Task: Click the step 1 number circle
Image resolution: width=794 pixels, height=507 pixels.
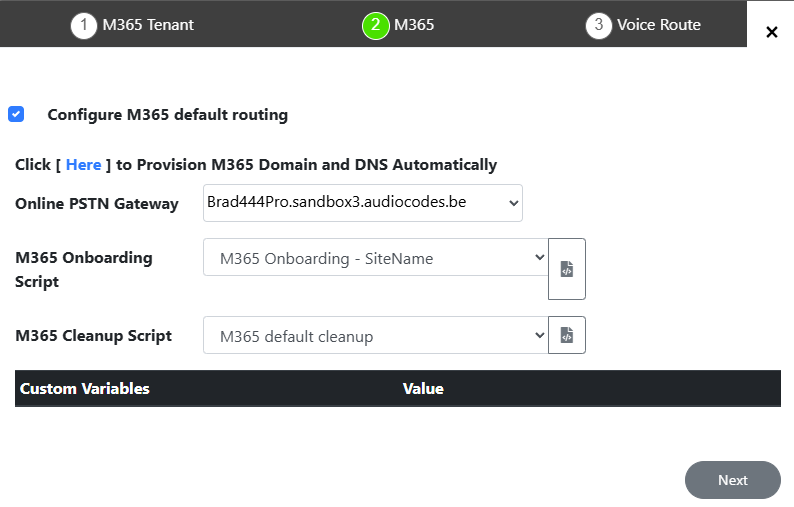Action: pos(84,25)
